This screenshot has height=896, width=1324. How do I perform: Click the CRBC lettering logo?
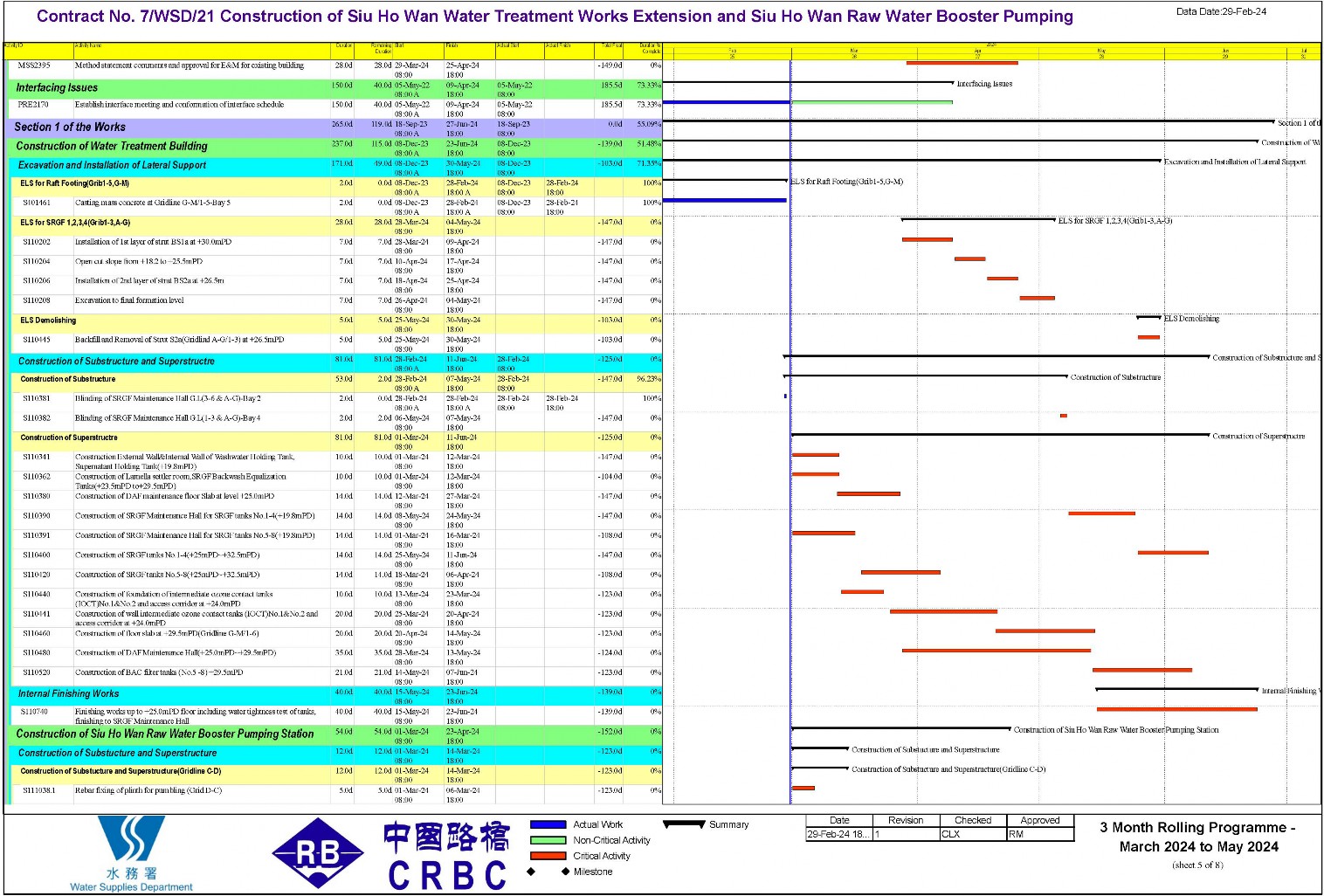point(446,856)
